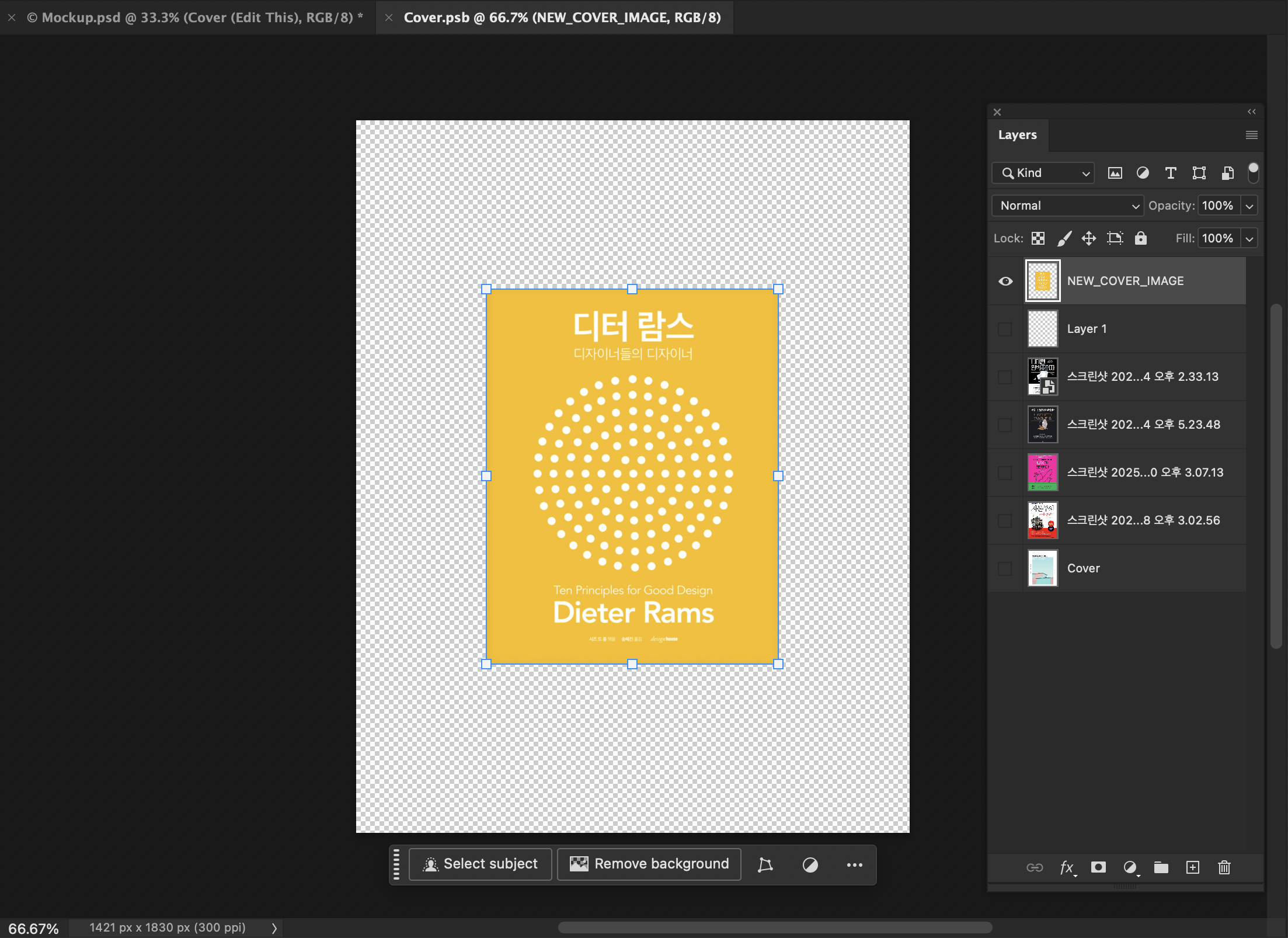The image size is (1288, 938).
Task: Switch to the Mockup.psd document tab
Action: click(x=196, y=18)
